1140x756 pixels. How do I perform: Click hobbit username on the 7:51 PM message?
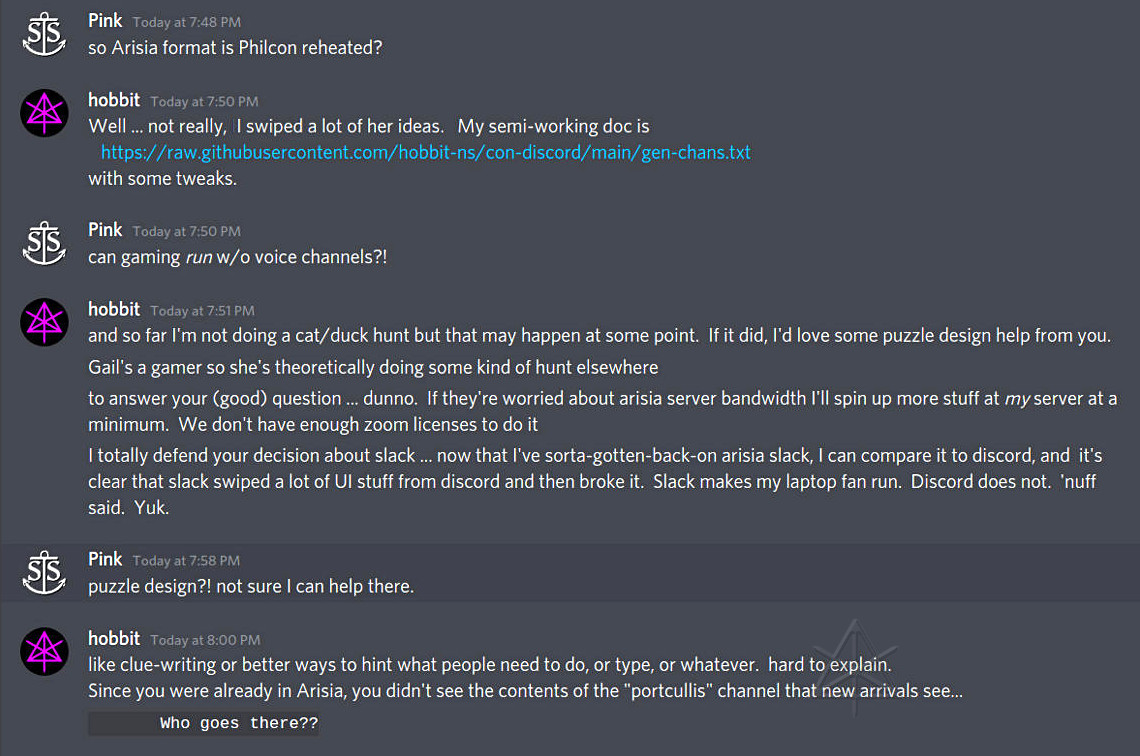coord(114,309)
